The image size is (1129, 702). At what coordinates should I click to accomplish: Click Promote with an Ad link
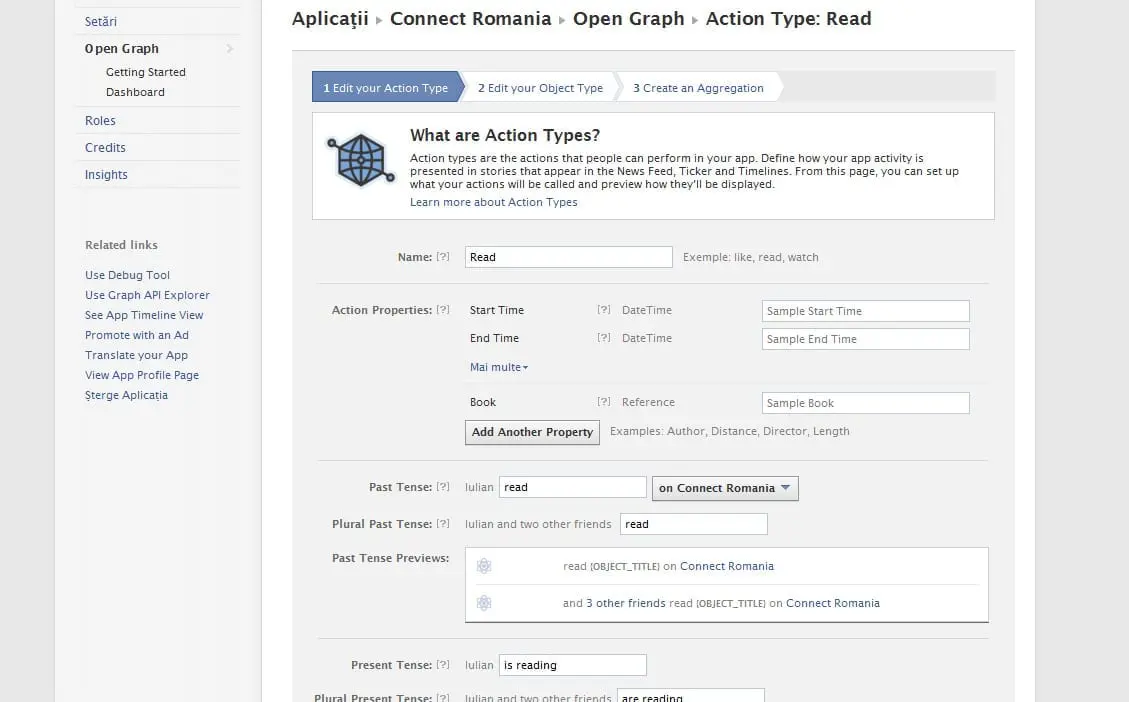(x=137, y=336)
